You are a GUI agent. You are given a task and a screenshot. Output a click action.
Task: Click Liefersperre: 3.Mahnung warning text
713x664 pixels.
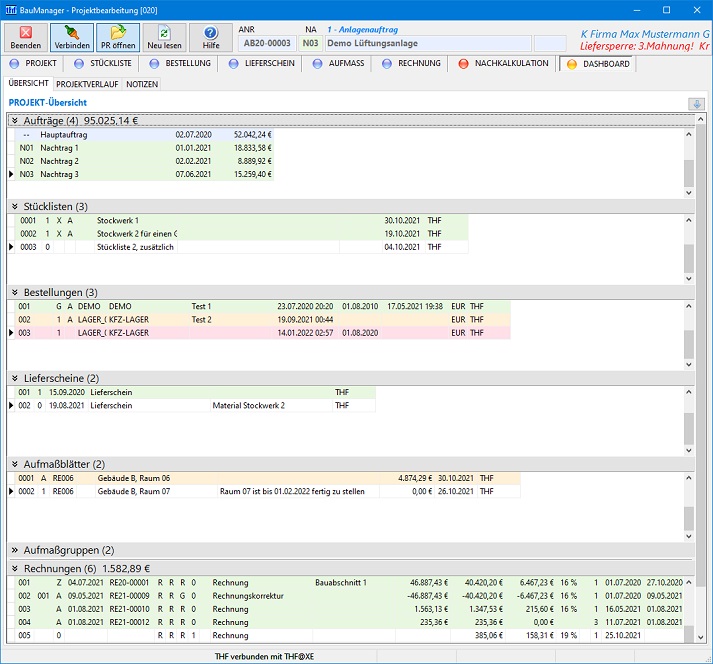click(x=644, y=46)
